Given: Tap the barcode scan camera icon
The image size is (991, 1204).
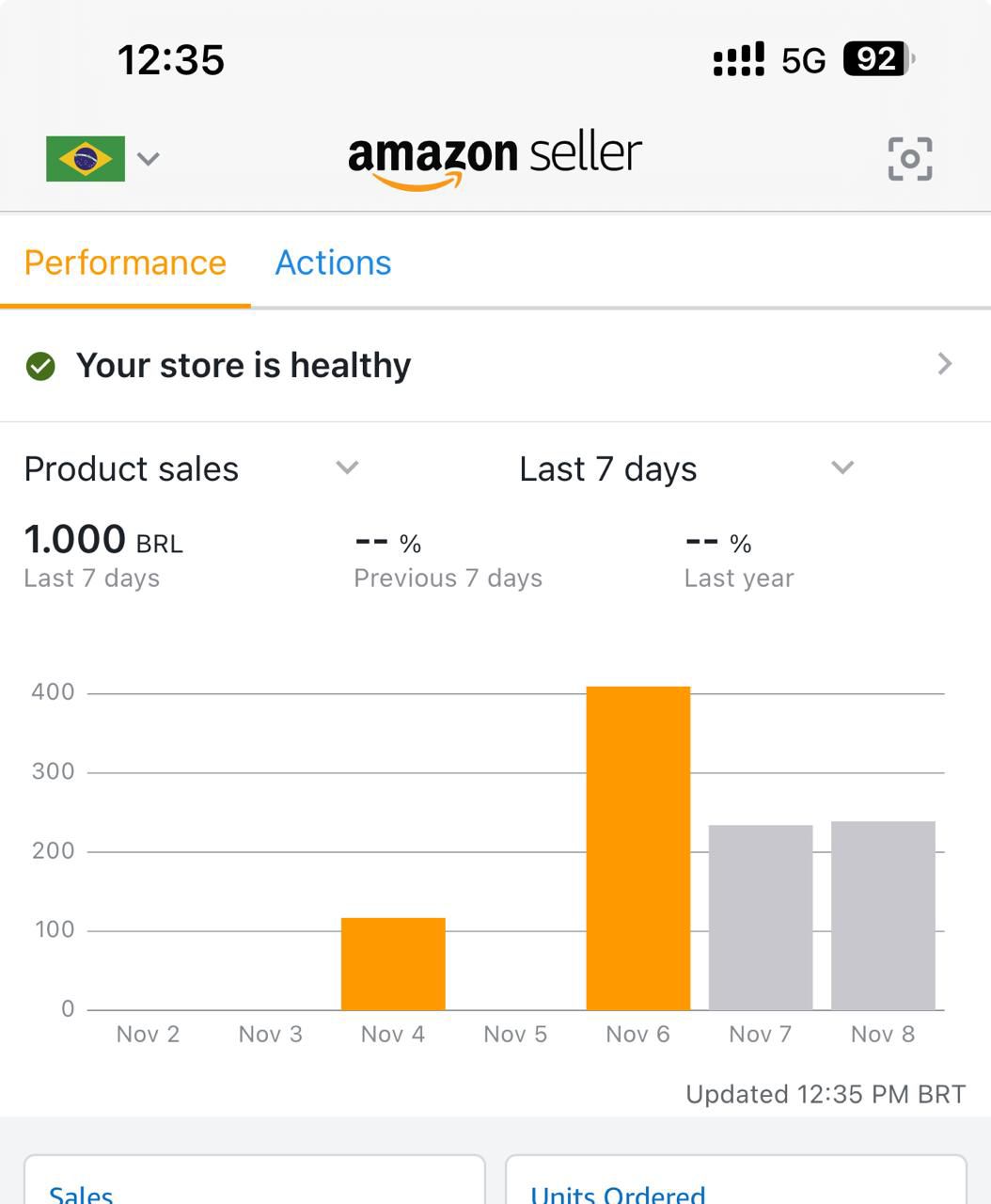Looking at the screenshot, I should [909, 158].
